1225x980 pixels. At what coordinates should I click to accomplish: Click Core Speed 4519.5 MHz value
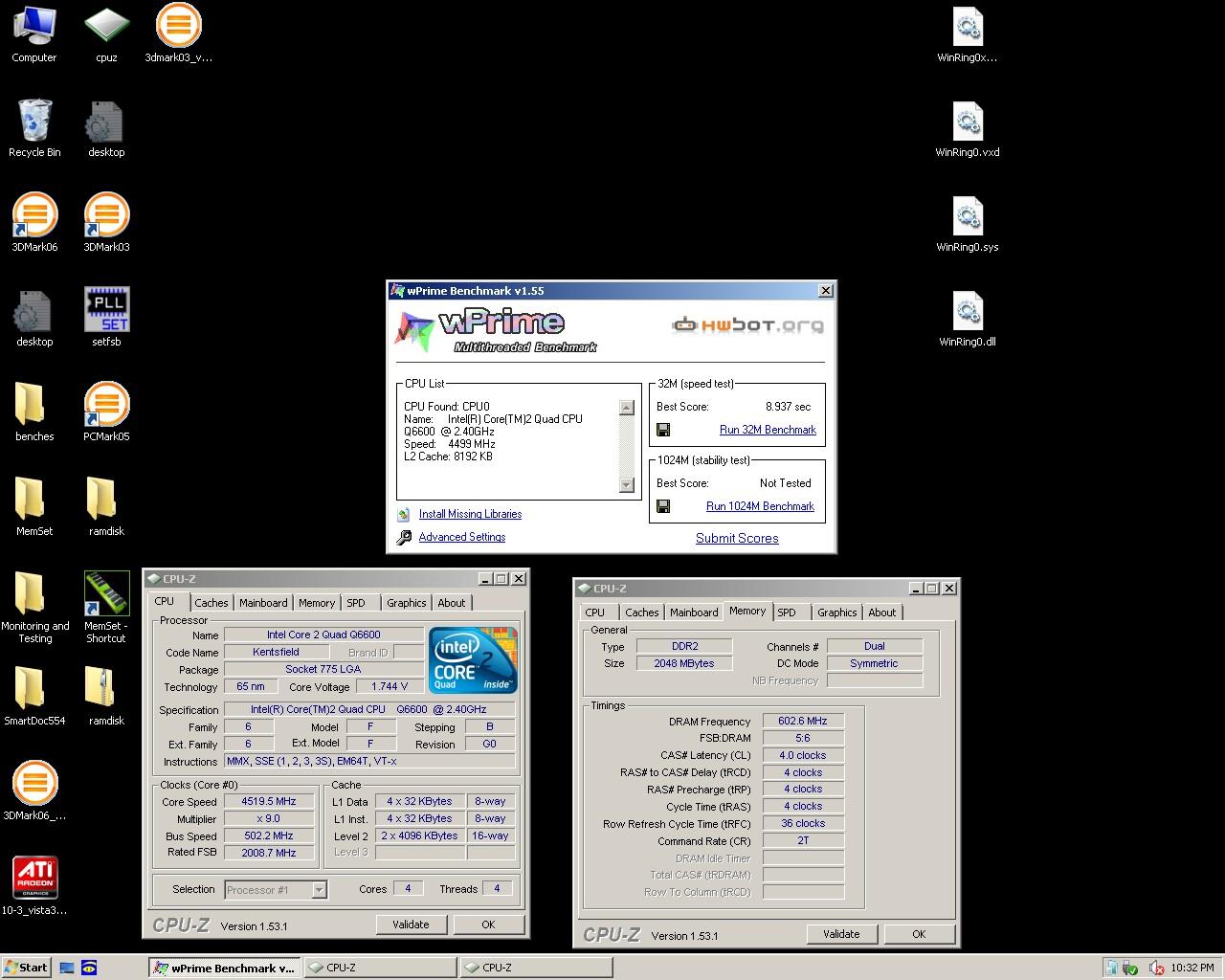pyautogui.click(x=269, y=802)
